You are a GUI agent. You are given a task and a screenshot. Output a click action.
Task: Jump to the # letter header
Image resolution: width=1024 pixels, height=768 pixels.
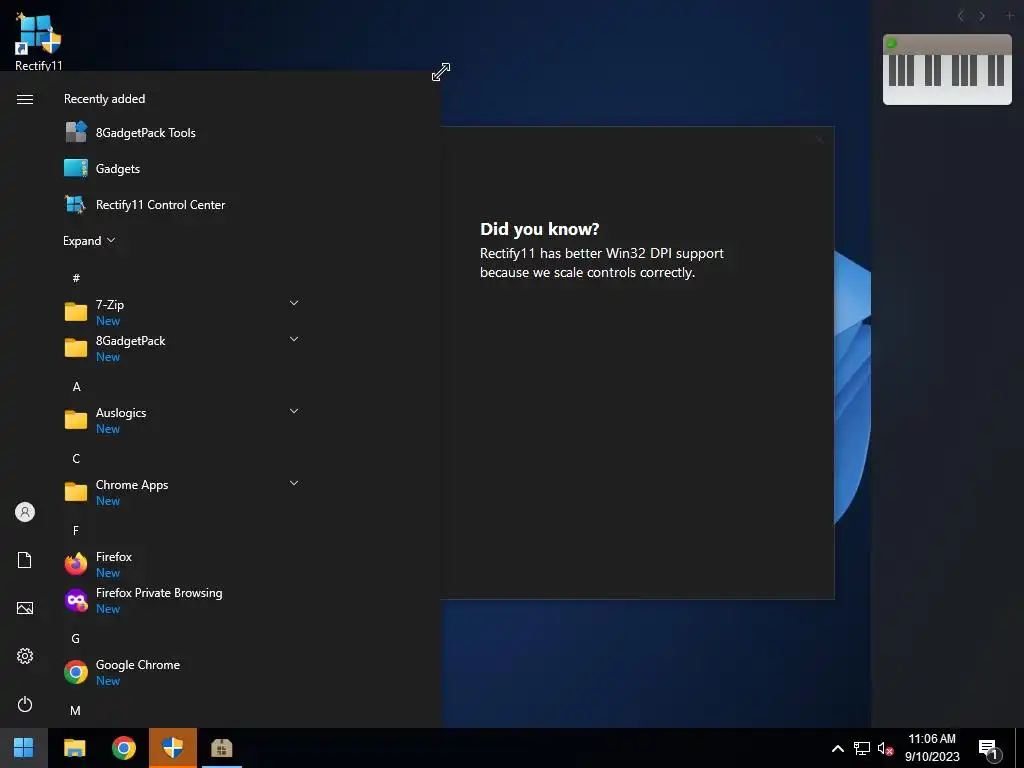click(76, 278)
